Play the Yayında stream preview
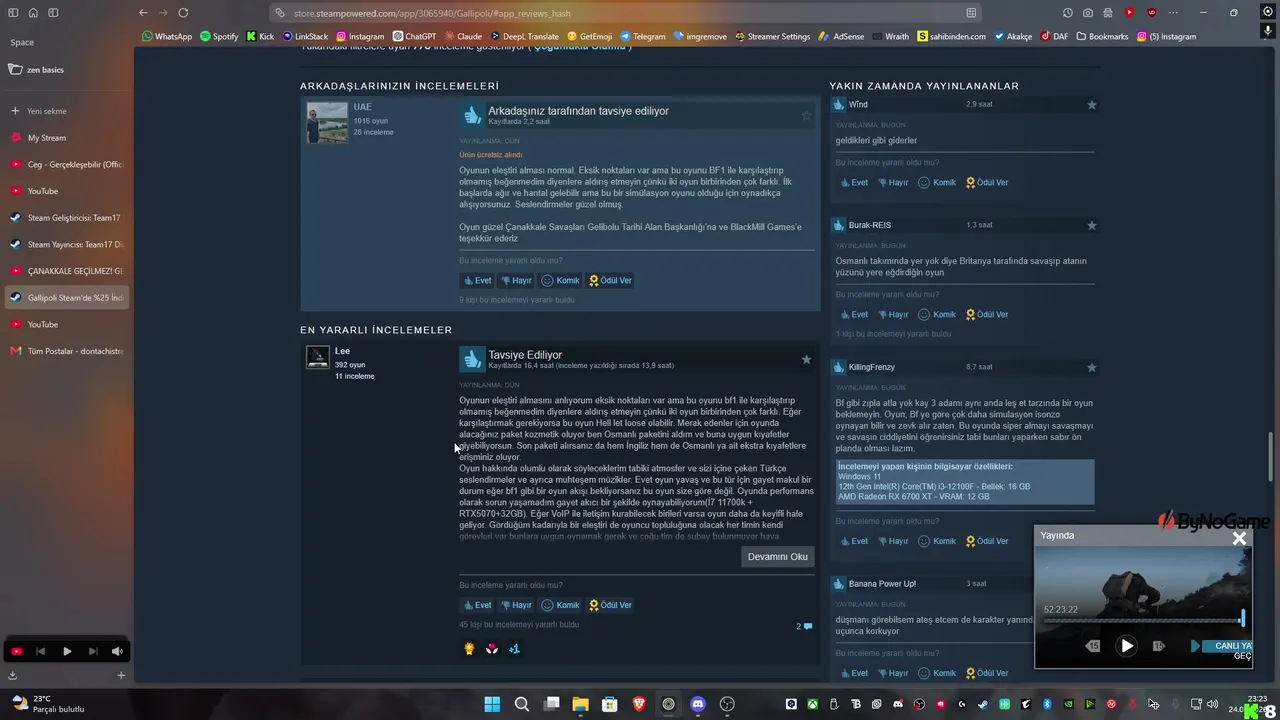The image size is (1280, 720). pyautogui.click(x=1127, y=645)
